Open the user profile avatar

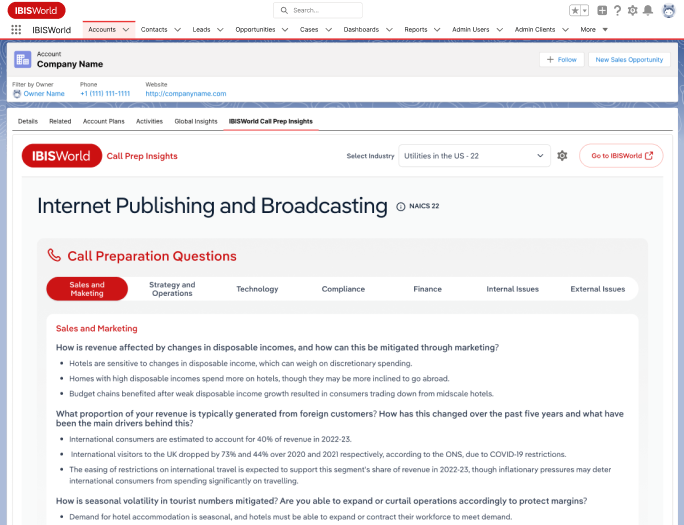(x=667, y=10)
